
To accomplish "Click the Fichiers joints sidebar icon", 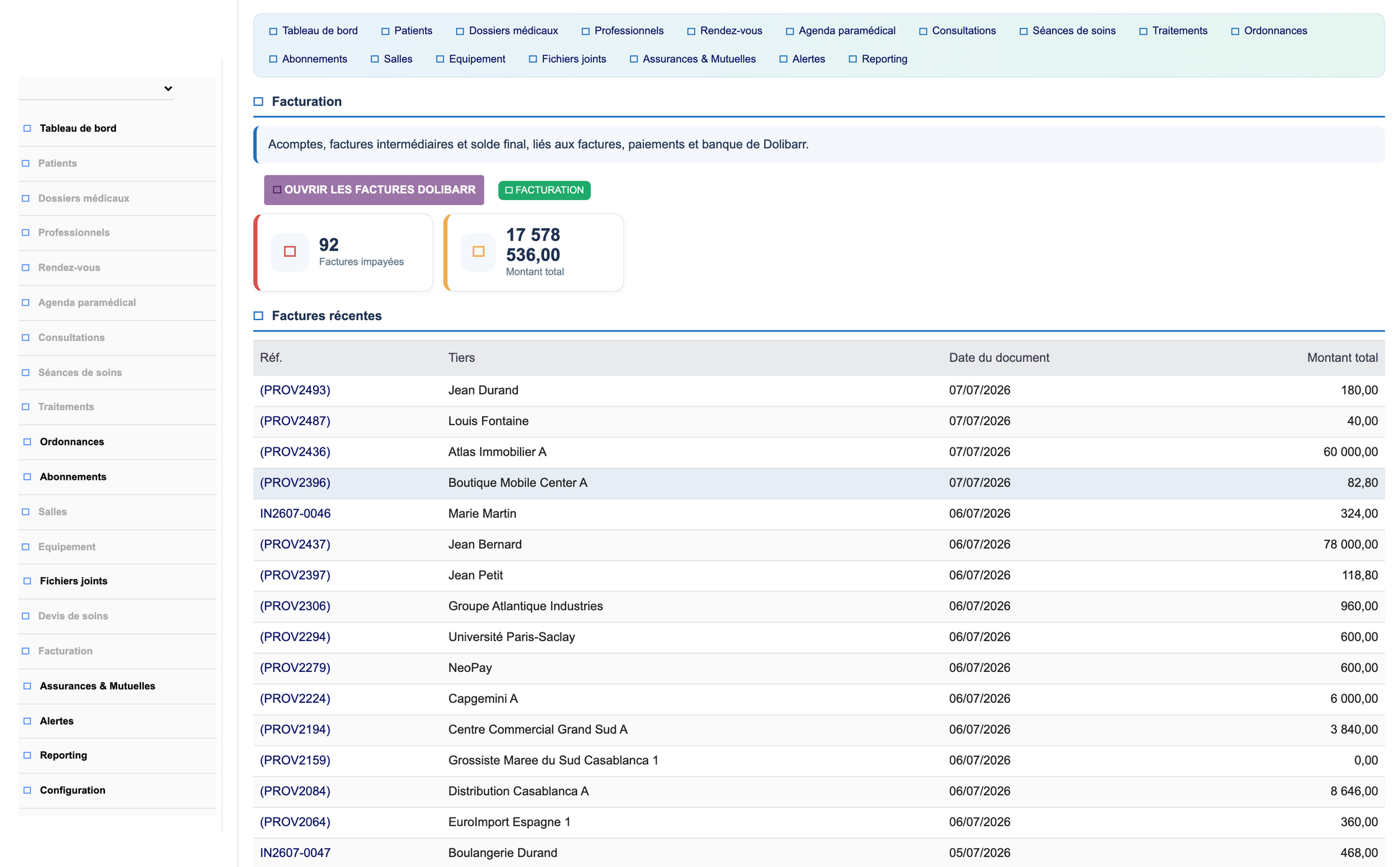I will [27, 581].
